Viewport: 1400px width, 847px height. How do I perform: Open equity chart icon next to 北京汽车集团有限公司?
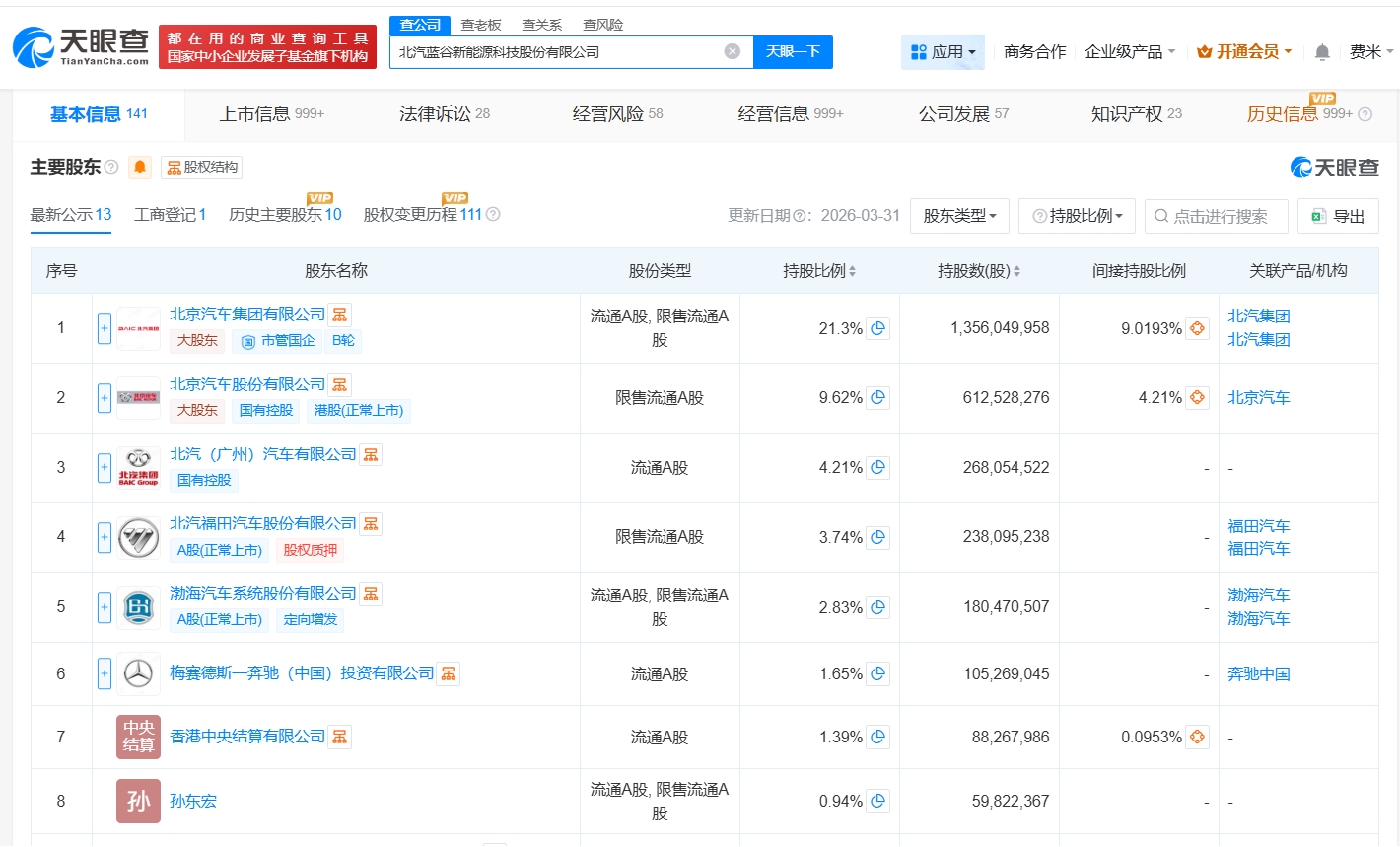coord(339,315)
